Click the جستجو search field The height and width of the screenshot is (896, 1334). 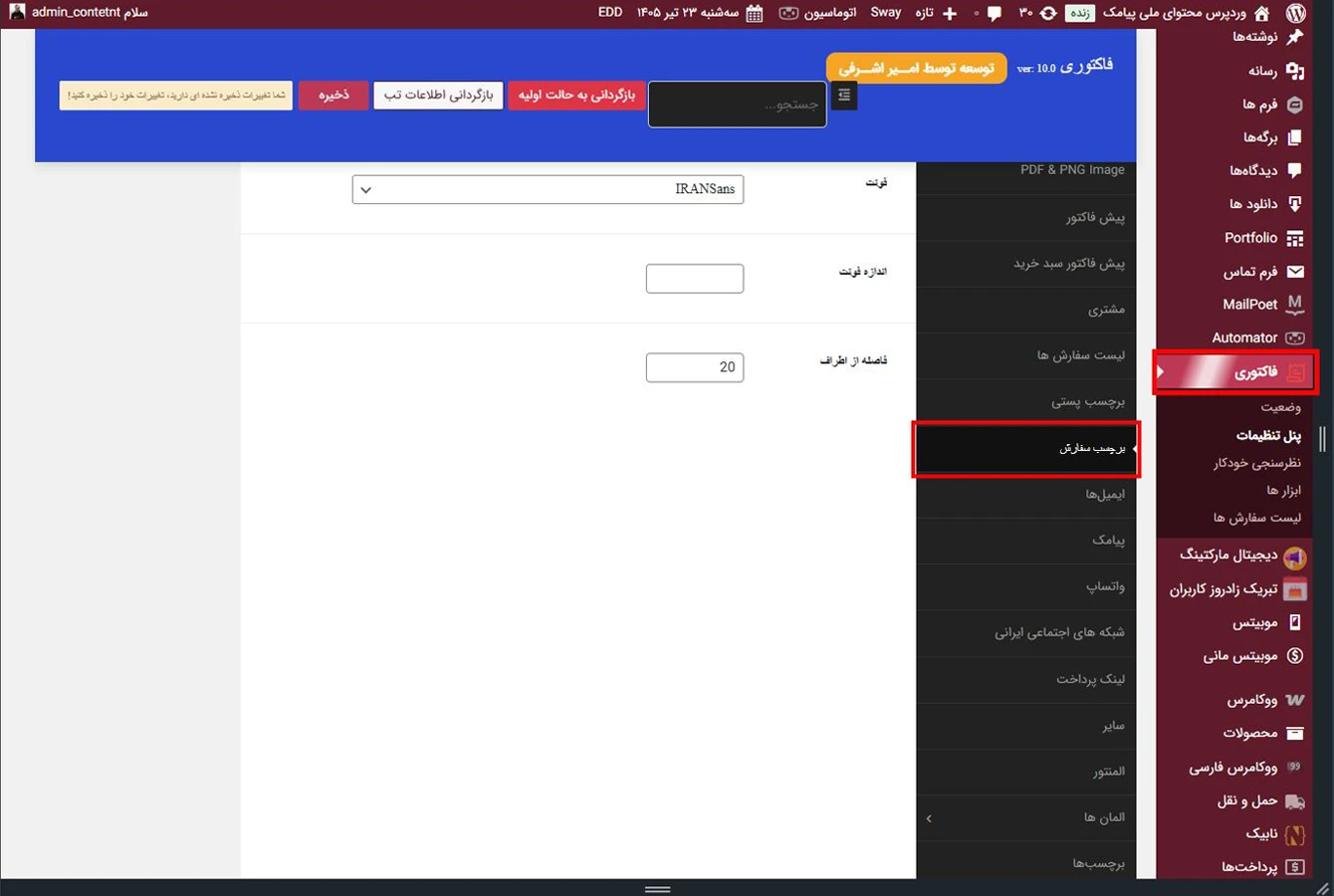click(737, 104)
